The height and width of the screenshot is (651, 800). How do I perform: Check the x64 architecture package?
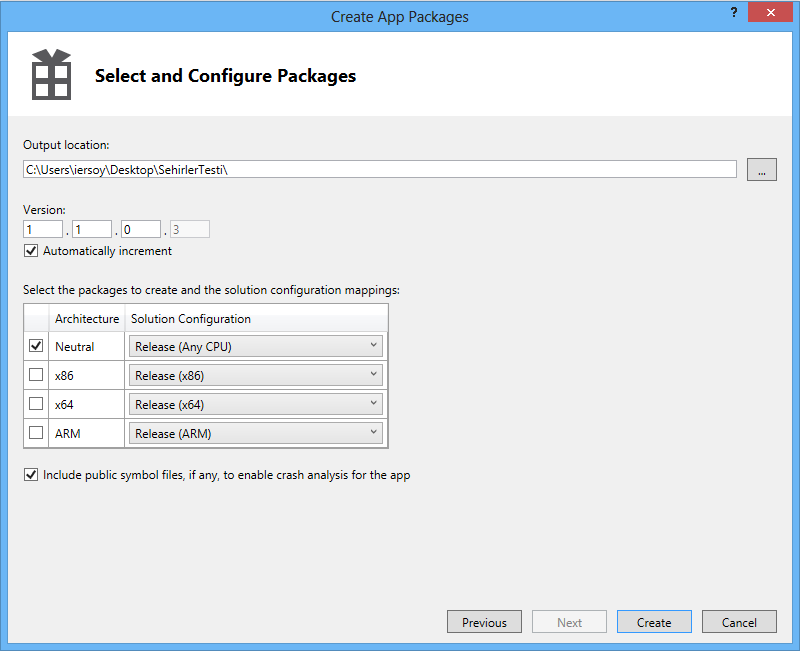[x=37, y=404]
